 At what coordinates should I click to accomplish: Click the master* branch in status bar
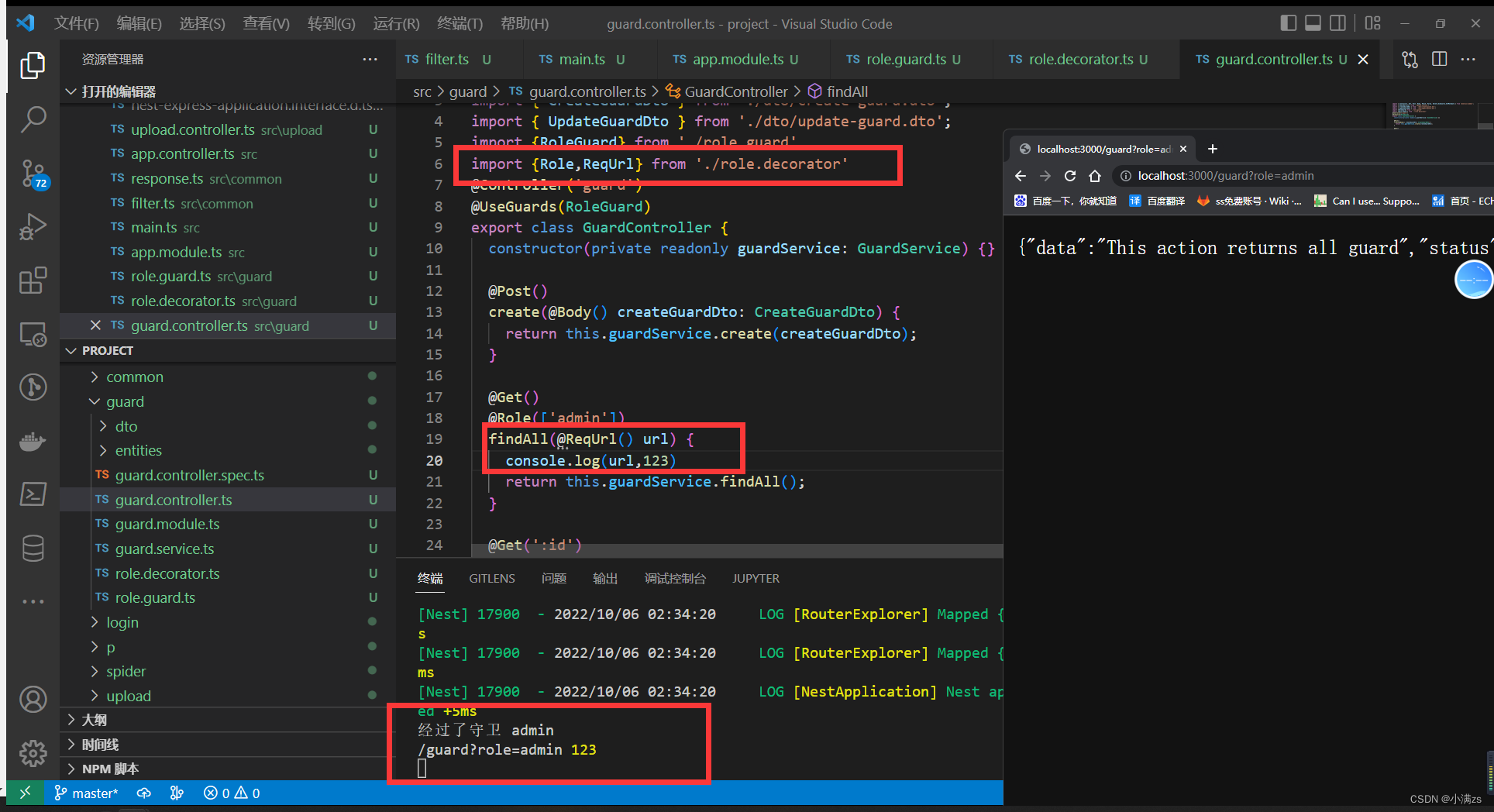pyautogui.click(x=86, y=793)
